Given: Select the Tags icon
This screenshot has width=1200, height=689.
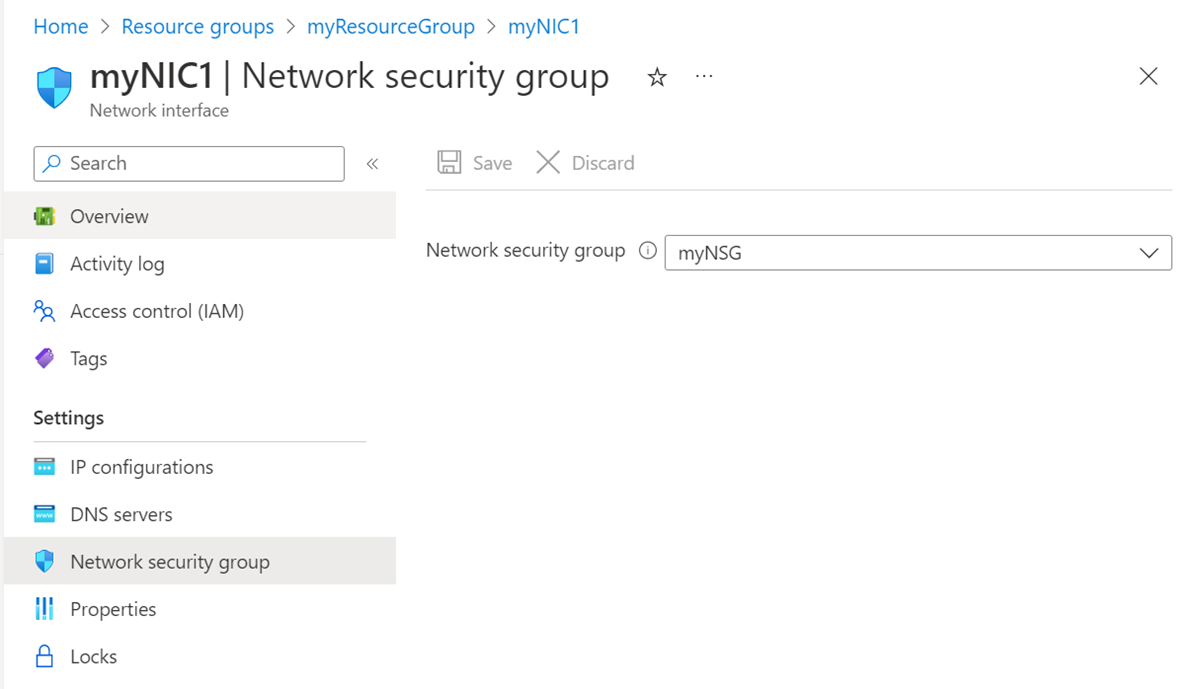Looking at the screenshot, I should (44, 358).
